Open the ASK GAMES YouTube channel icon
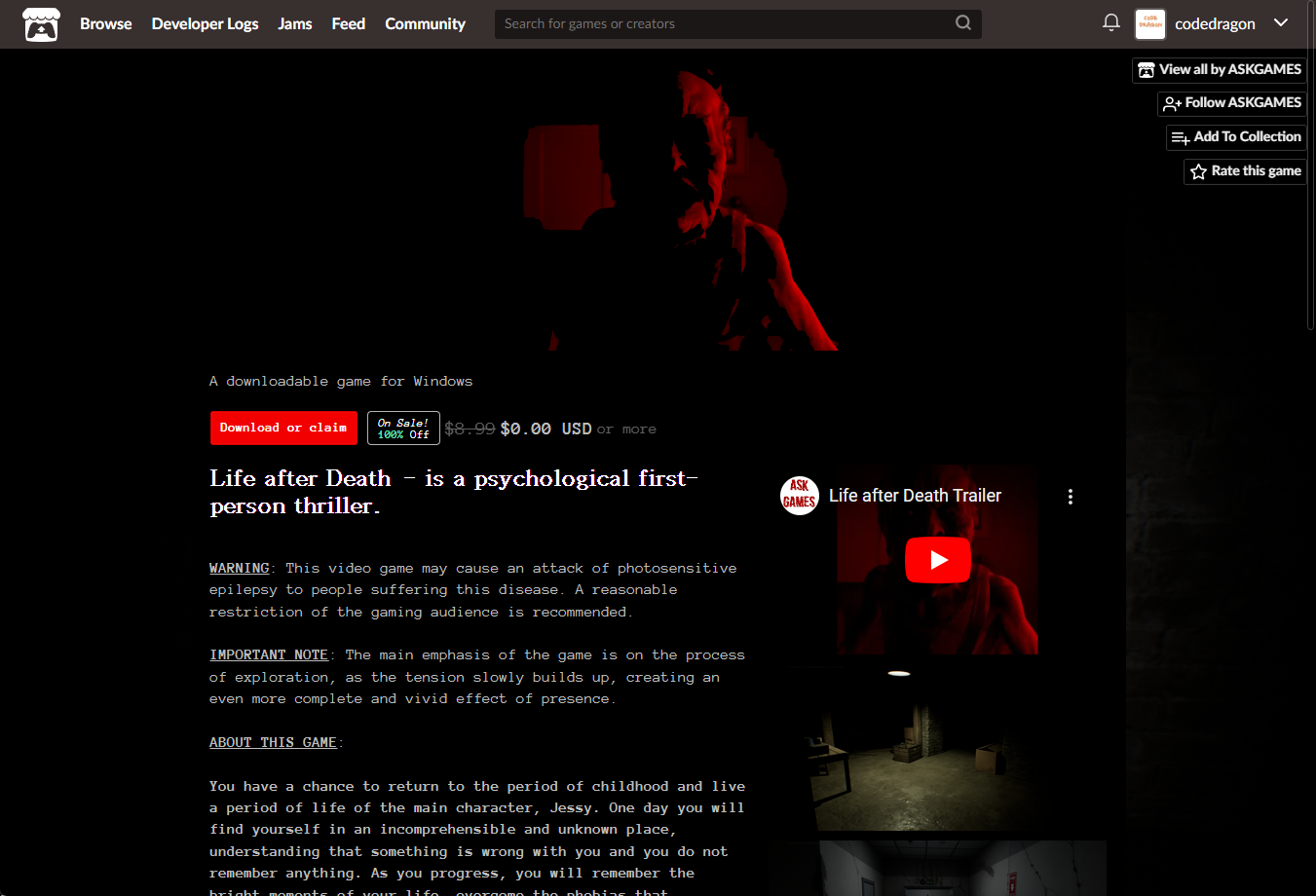The width and height of the screenshot is (1316, 896). tap(799, 496)
